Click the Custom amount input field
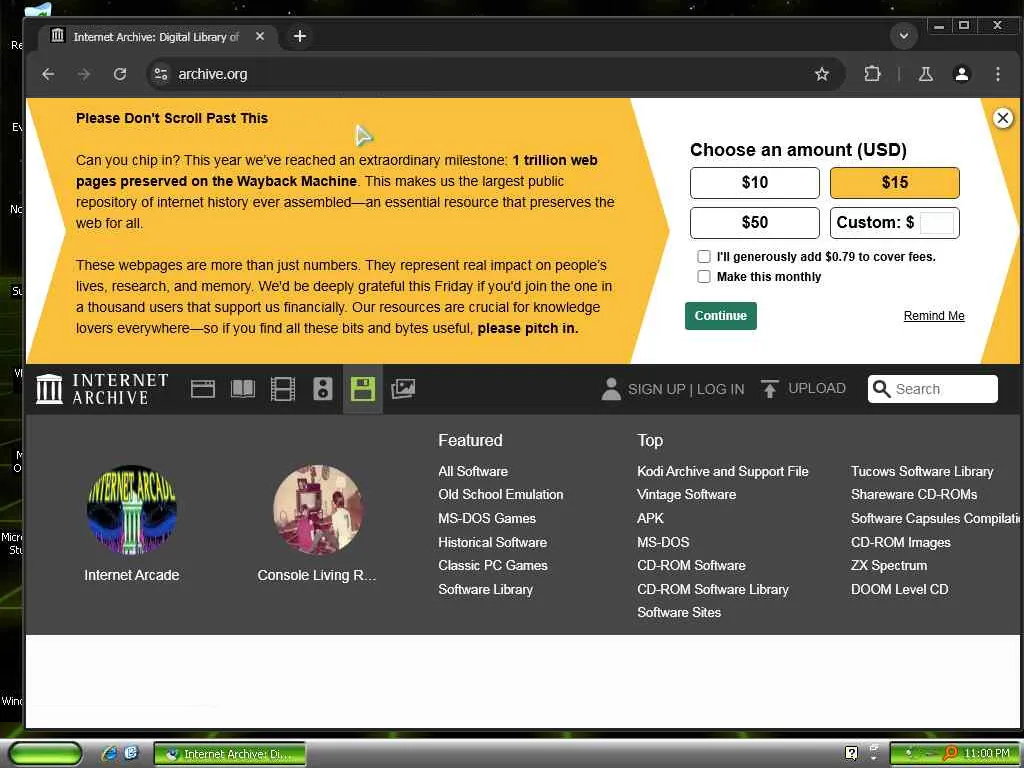This screenshot has height=768, width=1024. coord(936,223)
